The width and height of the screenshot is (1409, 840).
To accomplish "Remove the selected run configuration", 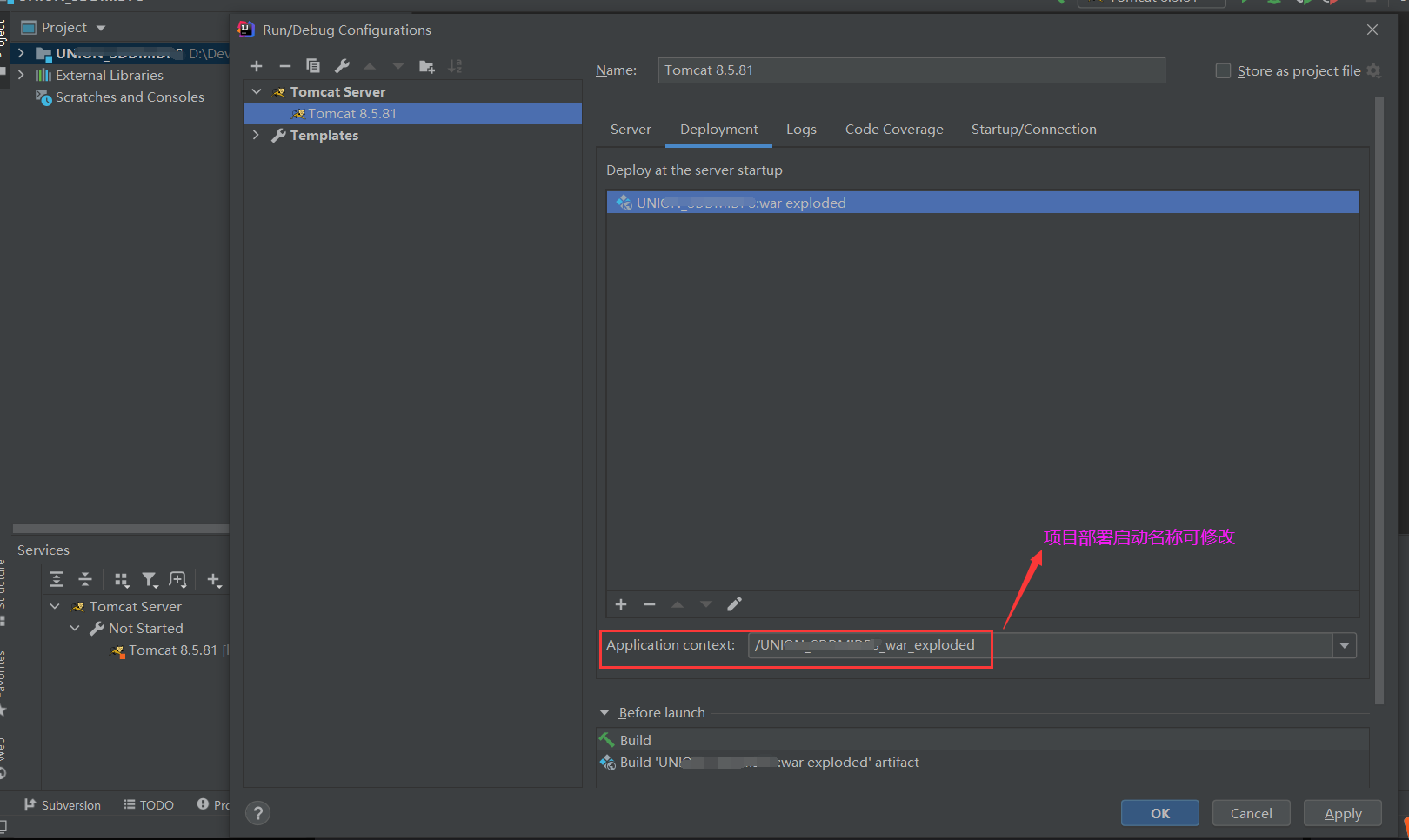I will 284,66.
